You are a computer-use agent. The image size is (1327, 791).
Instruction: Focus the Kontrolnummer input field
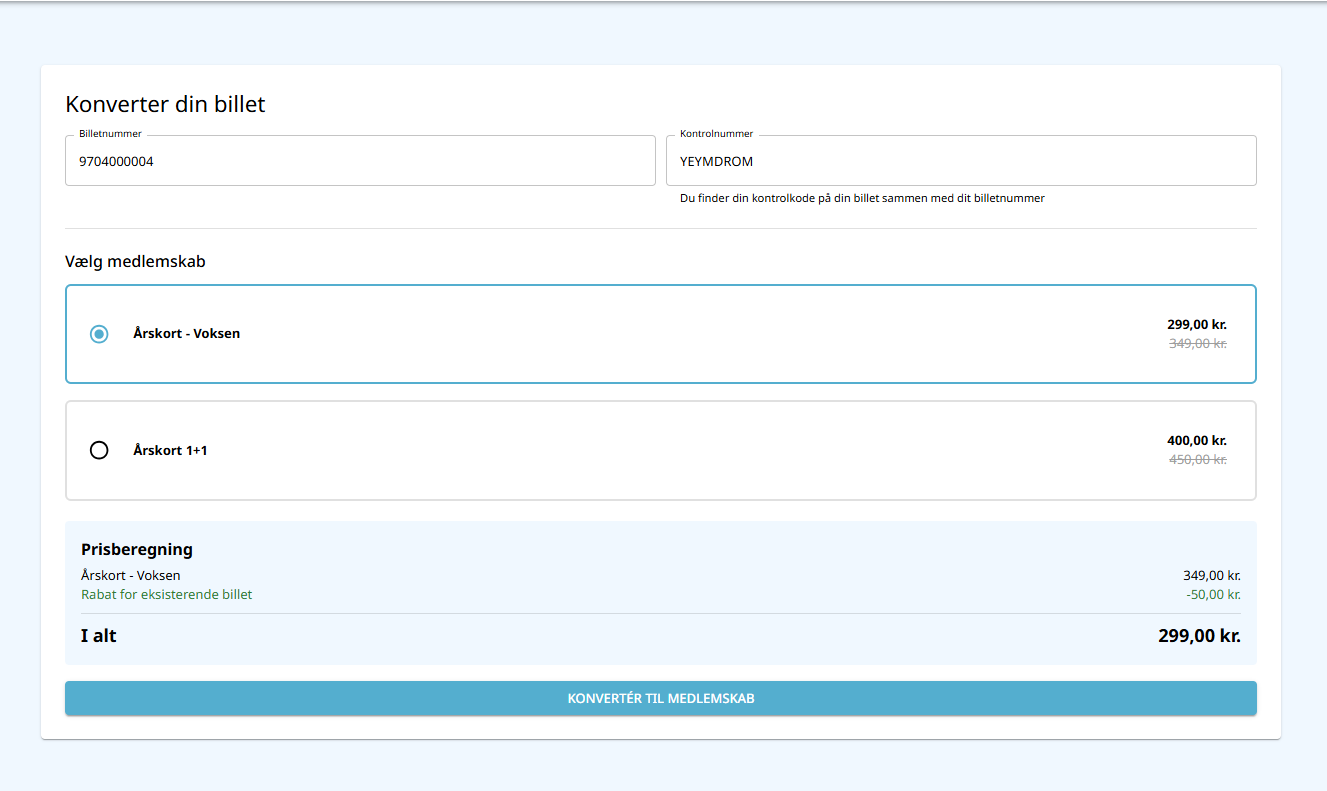tap(960, 161)
